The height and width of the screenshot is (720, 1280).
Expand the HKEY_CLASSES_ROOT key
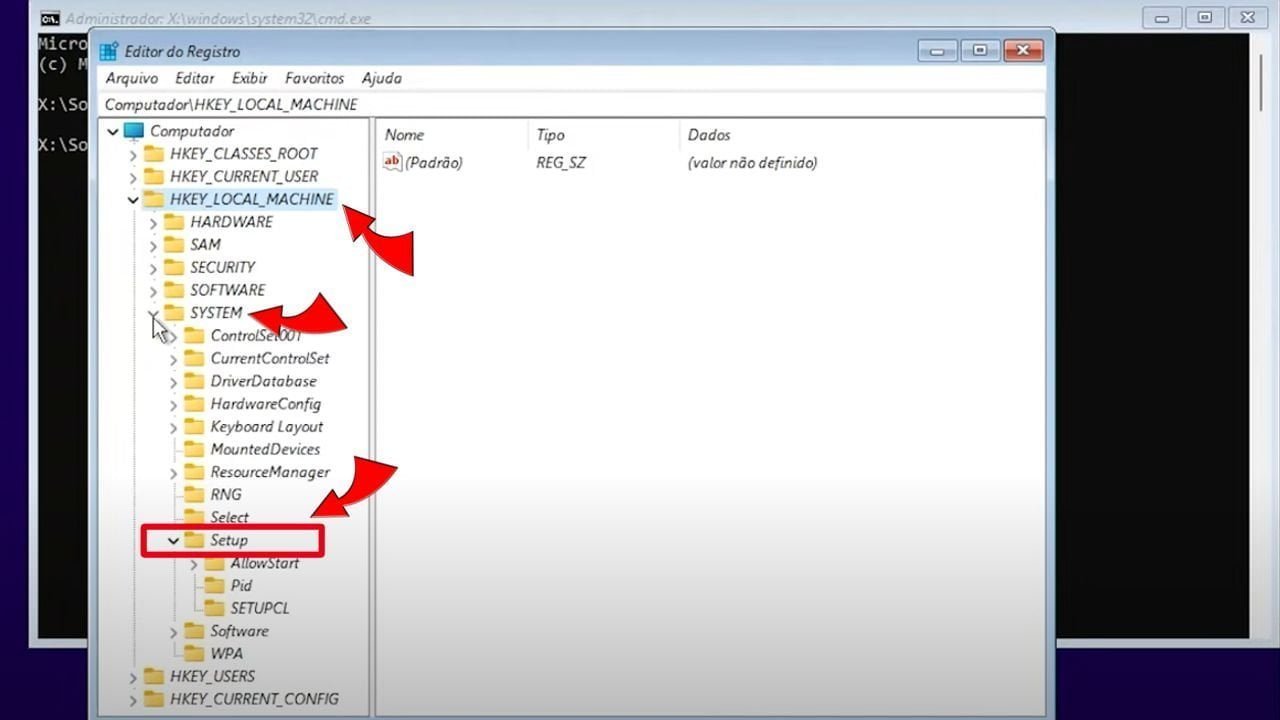coord(133,155)
